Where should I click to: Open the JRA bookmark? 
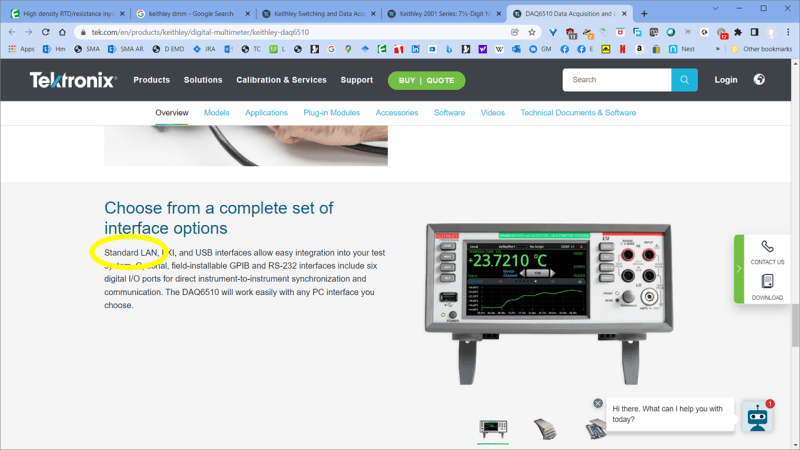pos(204,49)
